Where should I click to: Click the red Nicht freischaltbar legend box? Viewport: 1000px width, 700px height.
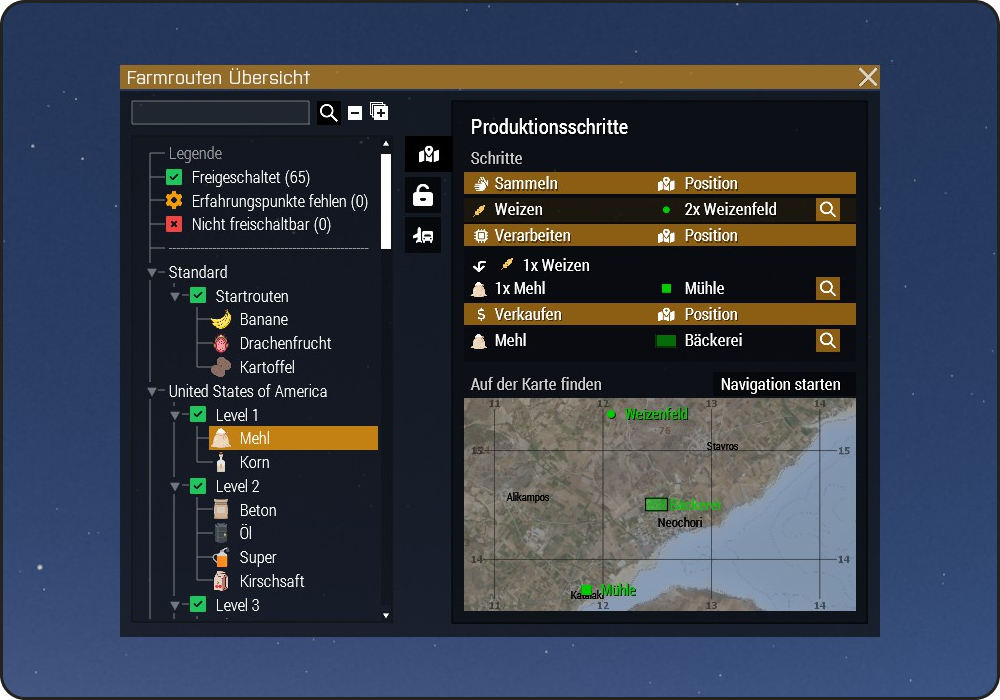pos(174,224)
